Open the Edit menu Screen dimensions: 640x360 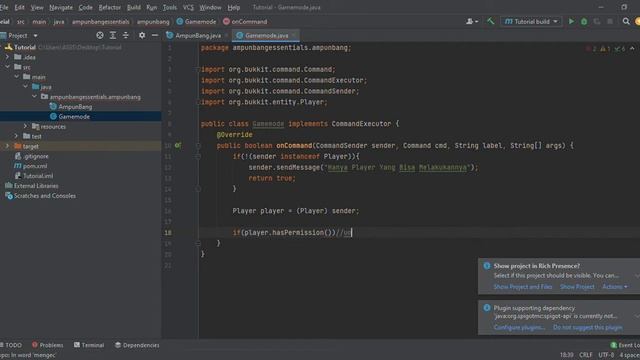click(x=19, y=7)
